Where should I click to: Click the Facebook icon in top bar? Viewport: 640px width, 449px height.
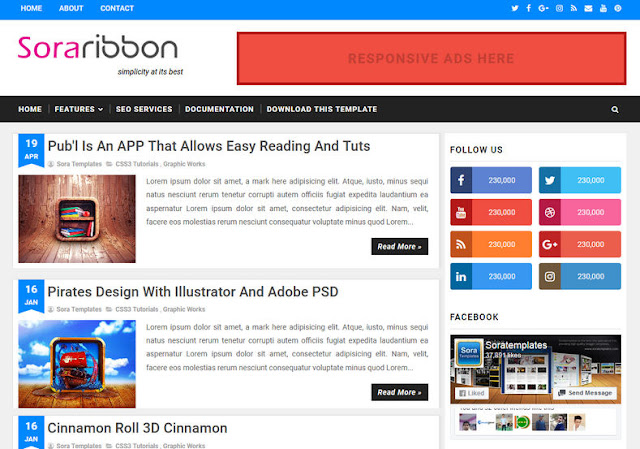coord(529,8)
